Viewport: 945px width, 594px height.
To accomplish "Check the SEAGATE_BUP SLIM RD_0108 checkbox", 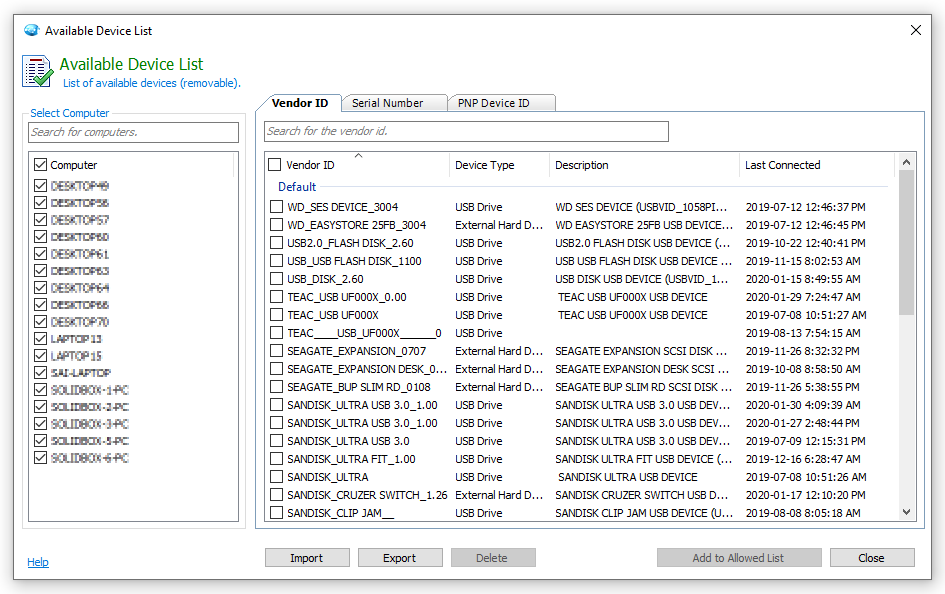I will (x=277, y=387).
